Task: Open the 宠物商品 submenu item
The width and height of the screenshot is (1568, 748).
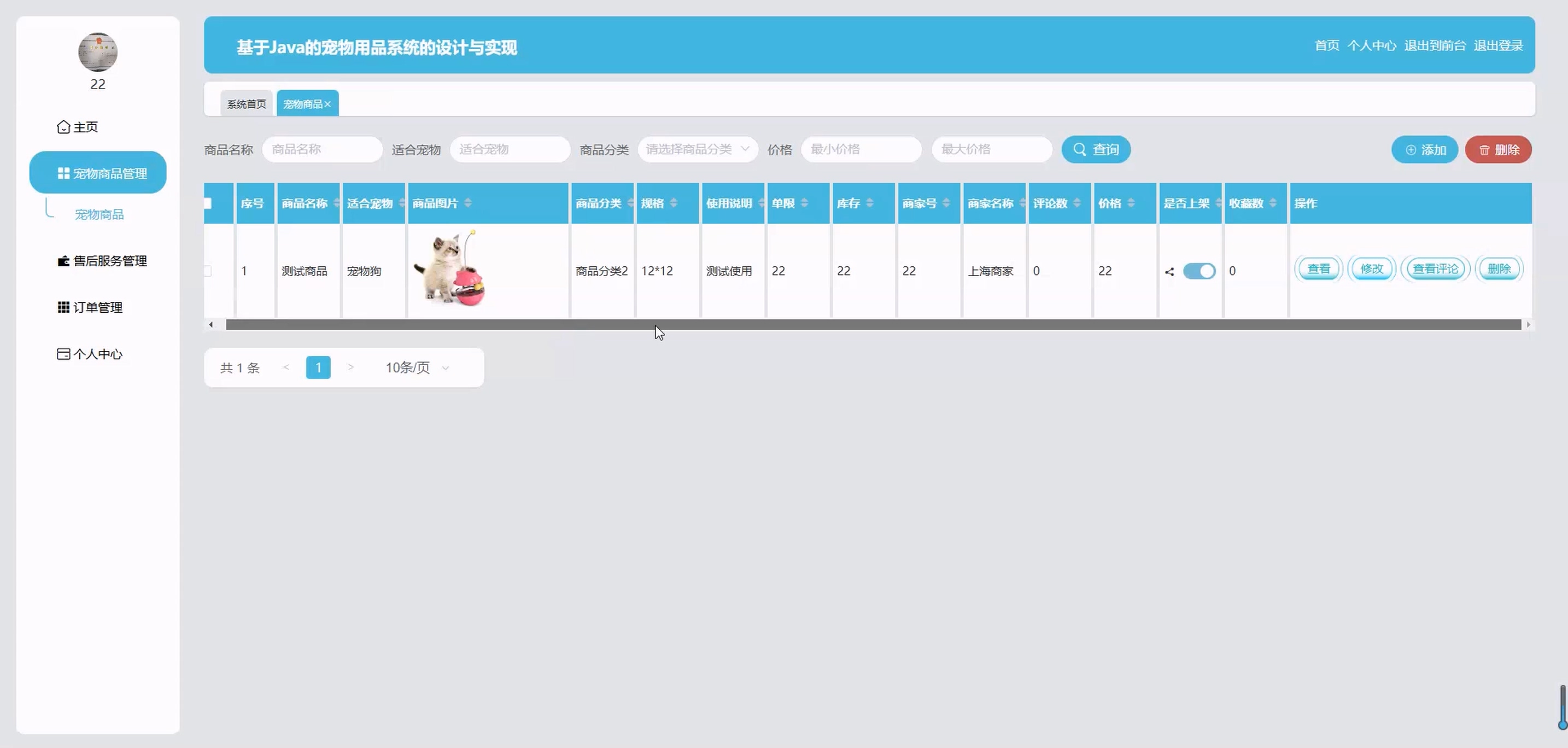Action: click(x=99, y=214)
